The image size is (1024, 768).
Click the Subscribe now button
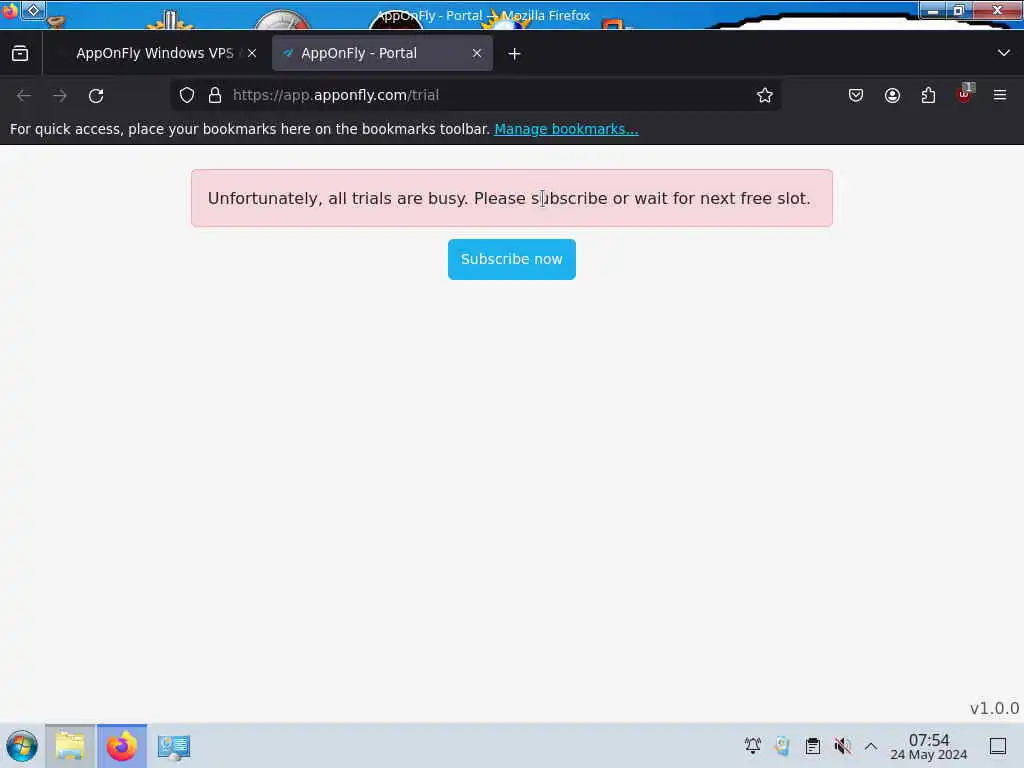(512, 259)
